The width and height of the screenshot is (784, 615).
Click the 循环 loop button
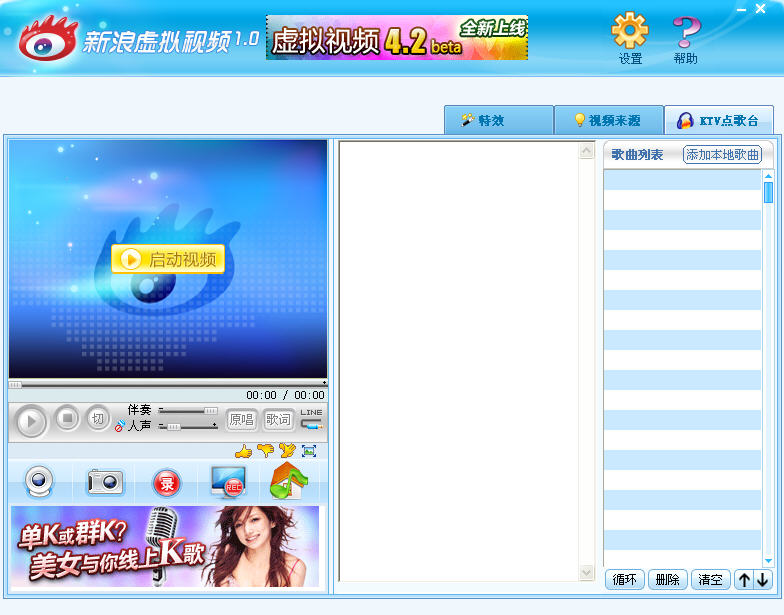pos(624,580)
